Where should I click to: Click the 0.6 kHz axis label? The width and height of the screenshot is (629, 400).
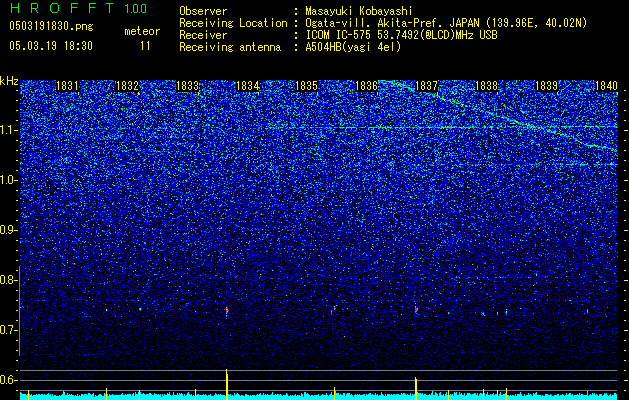click(9, 380)
